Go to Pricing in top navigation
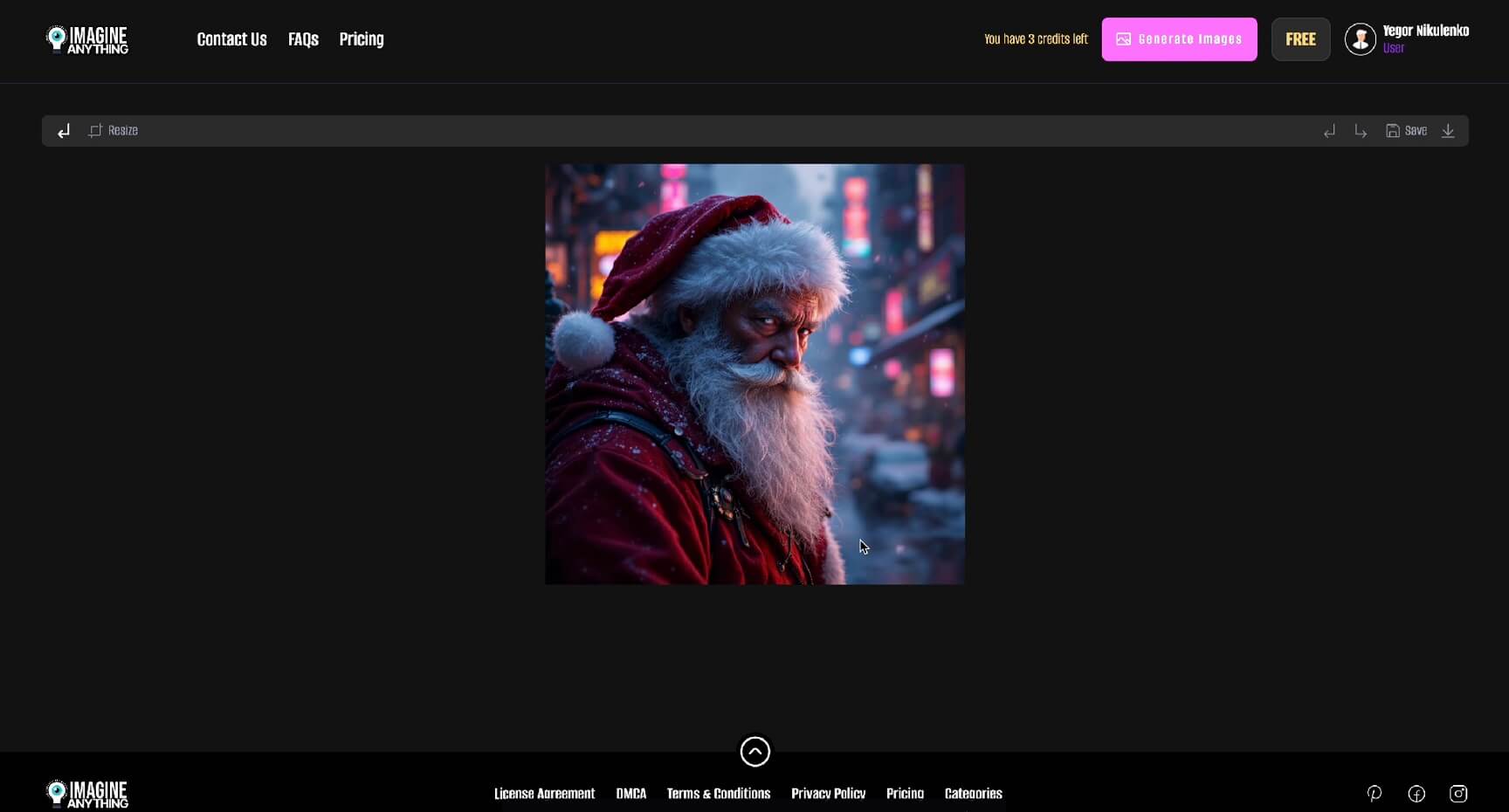 362,39
